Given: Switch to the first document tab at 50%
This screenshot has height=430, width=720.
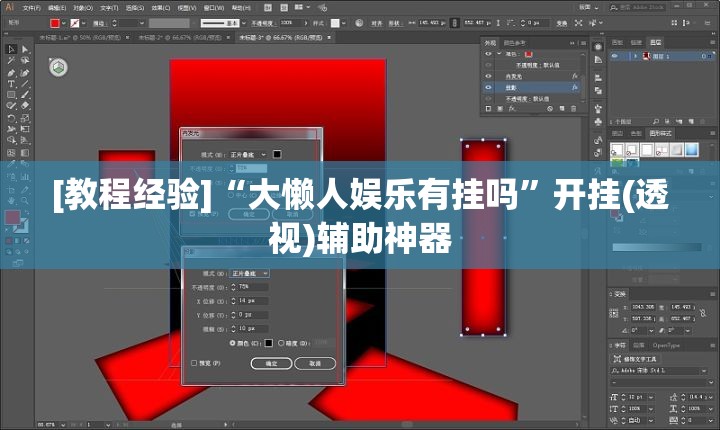Looking at the screenshot, I should pos(81,38).
